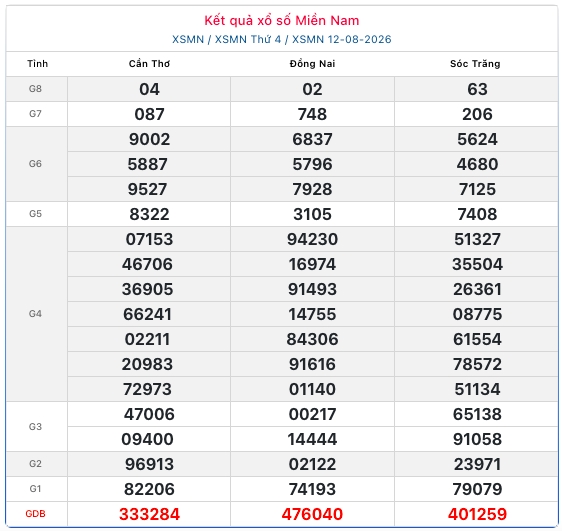Select G4 number 61554

coord(477,339)
